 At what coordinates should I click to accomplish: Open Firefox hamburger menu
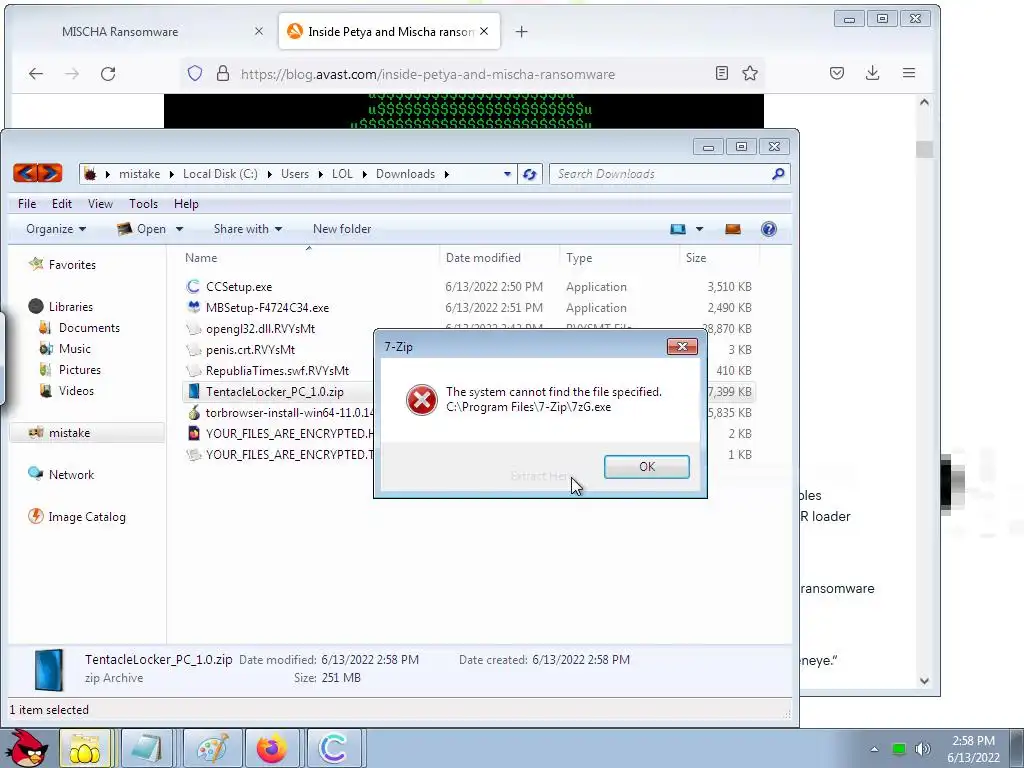tap(908, 73)
